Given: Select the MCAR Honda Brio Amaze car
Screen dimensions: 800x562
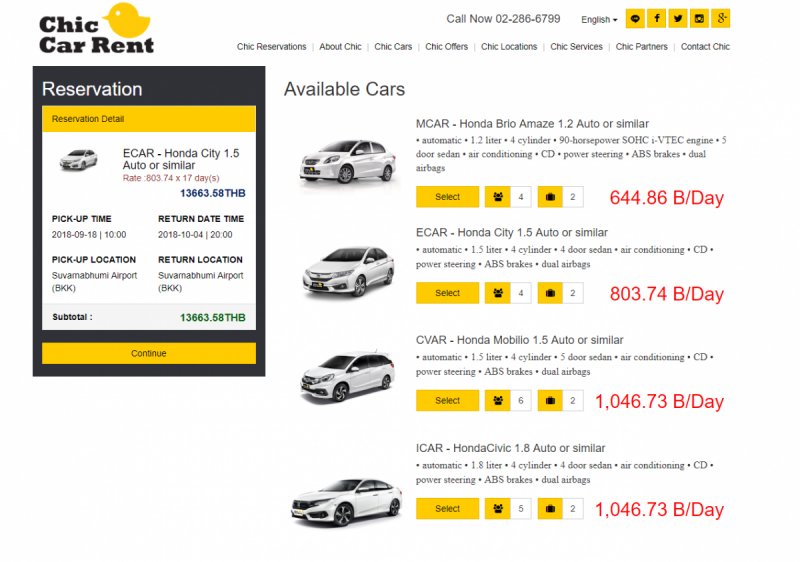Looking at the screenshot, I should pyautogui.click(x=447, y=197).
